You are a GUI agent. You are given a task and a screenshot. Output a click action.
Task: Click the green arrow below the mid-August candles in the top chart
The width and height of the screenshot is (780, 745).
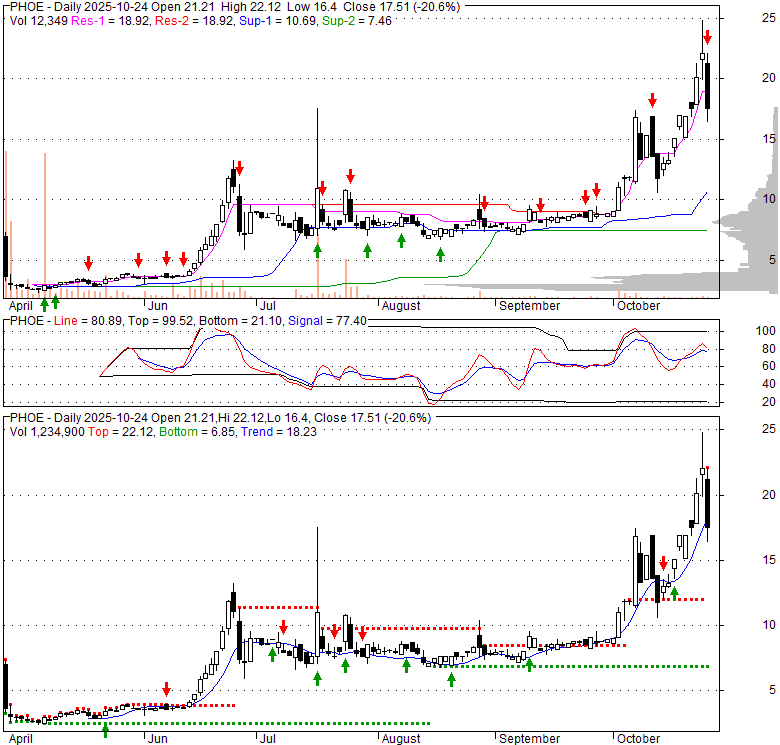tap(440, 254)
